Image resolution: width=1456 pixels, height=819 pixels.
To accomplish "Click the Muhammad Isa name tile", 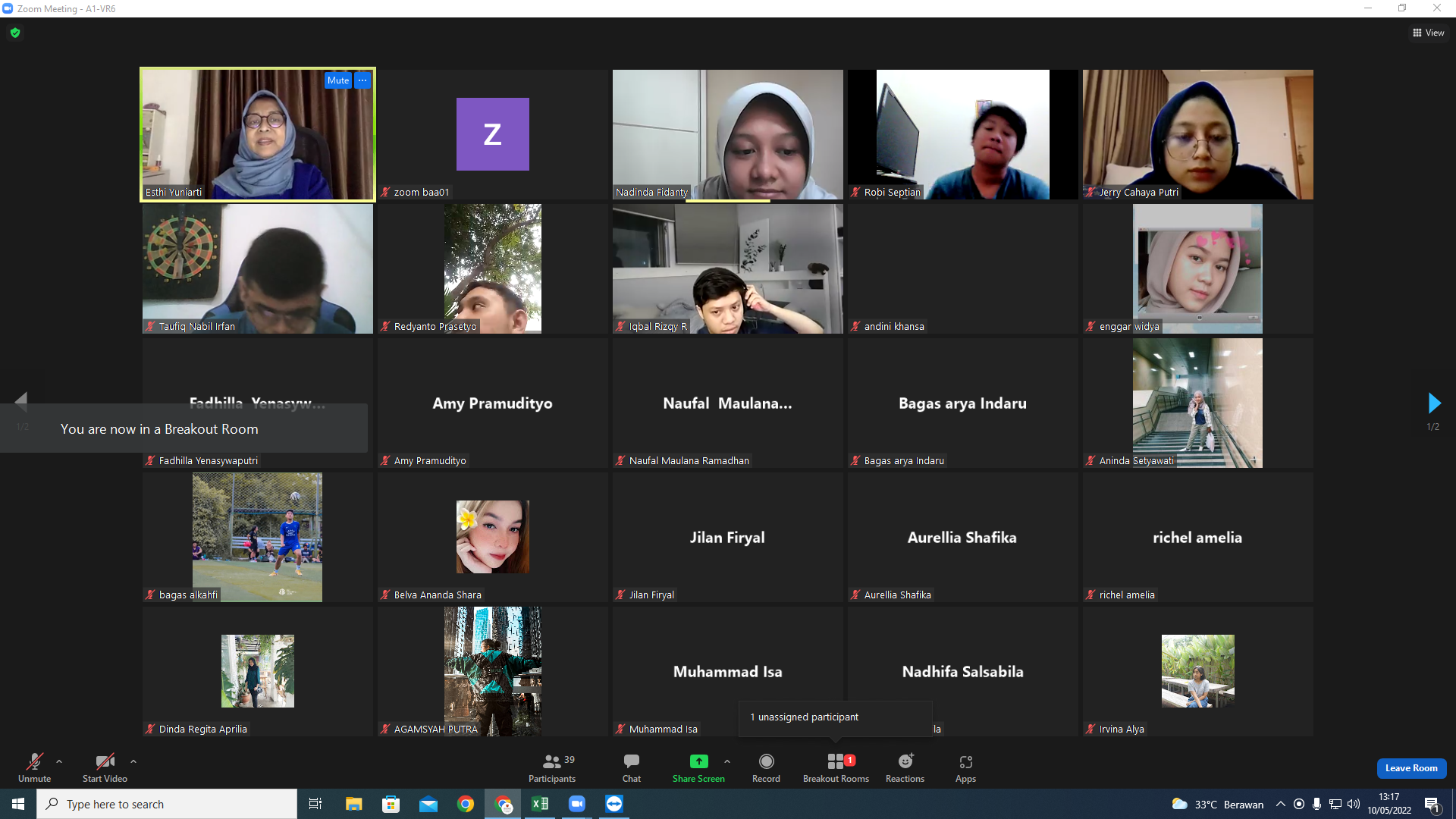I will tap(728, 672).
